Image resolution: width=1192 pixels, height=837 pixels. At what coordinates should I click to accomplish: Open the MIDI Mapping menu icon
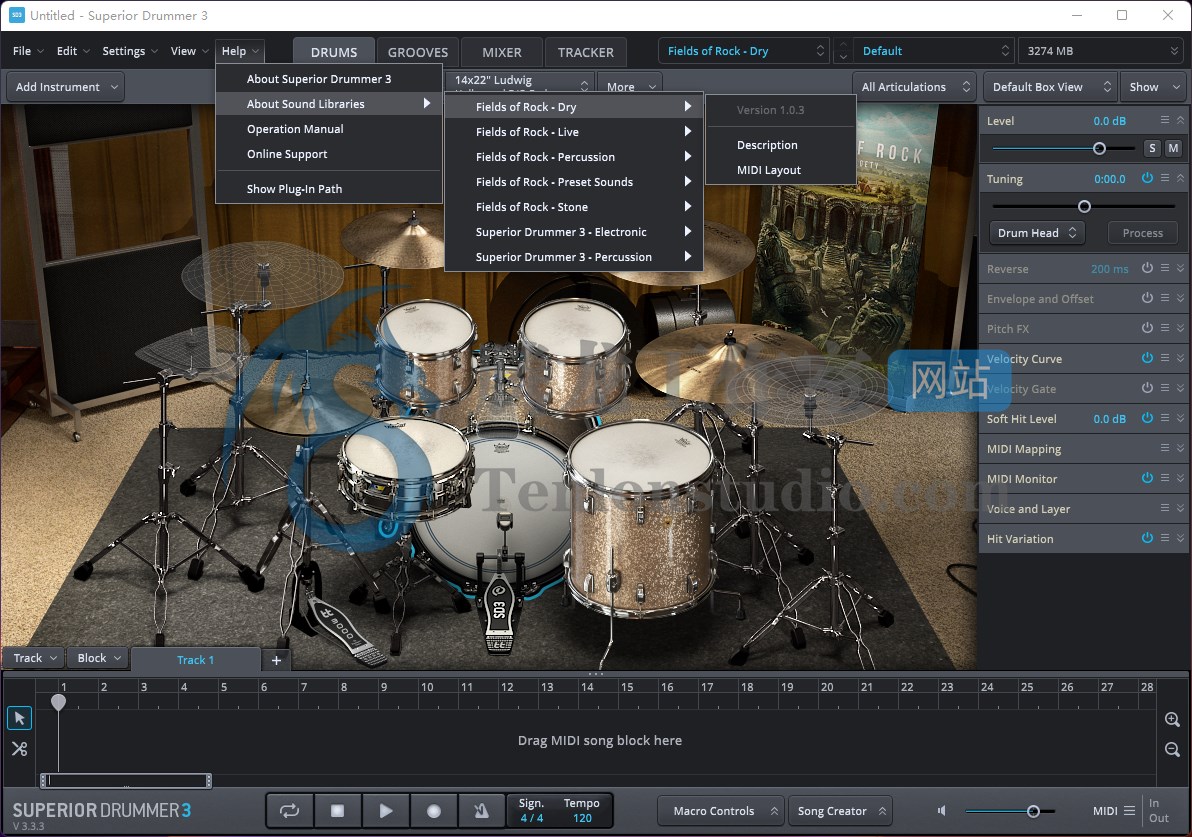pyautogui.click(x=1165, y=449)
